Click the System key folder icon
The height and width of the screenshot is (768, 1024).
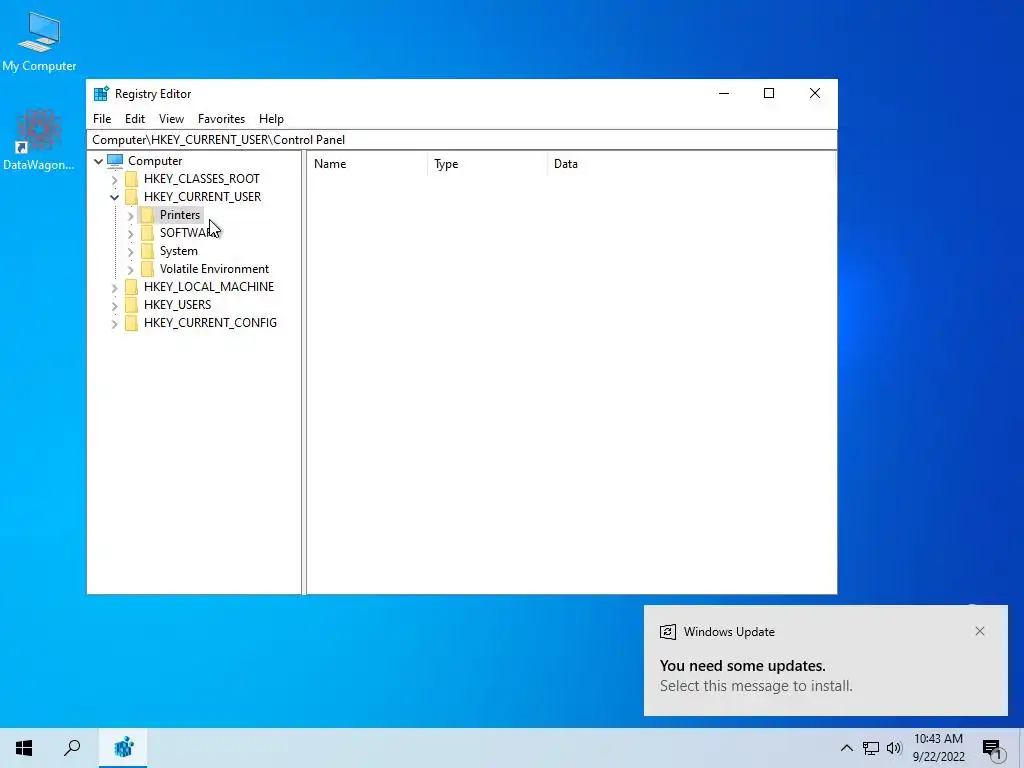148,251
